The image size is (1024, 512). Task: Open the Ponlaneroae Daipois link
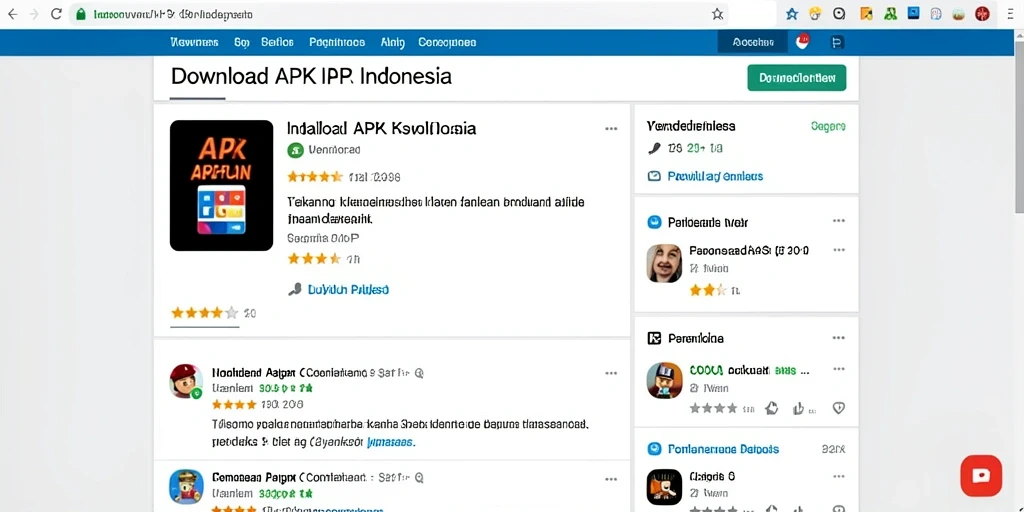click(x=723, y=449)
